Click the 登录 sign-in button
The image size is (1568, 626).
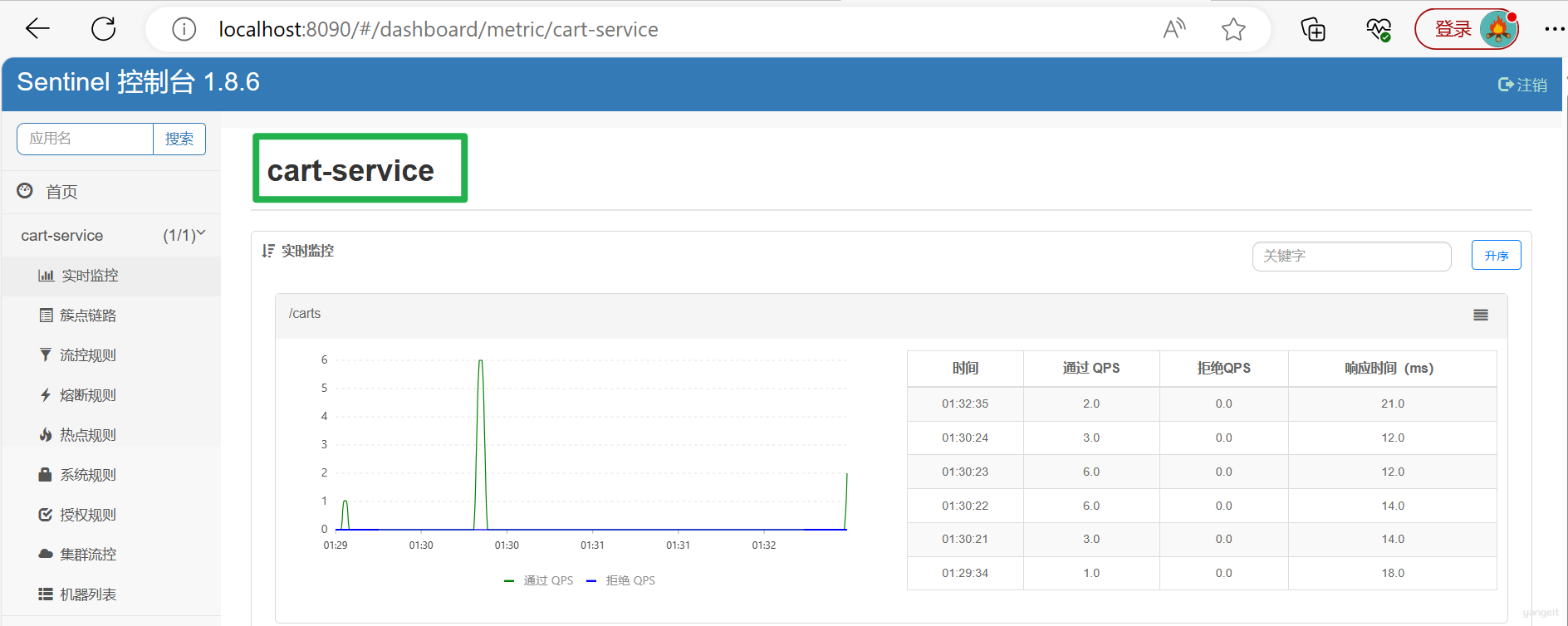click(x=1453, y=29)
